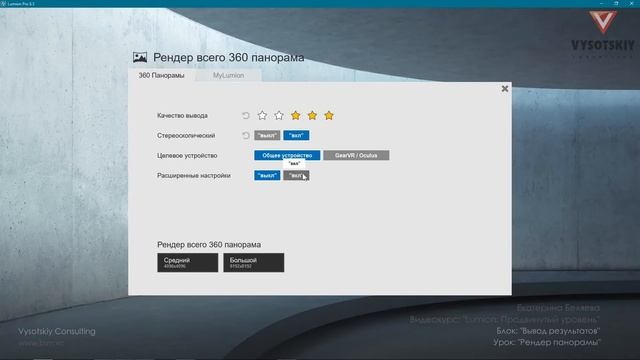The height and width of the screenshot is (360, 640).
Task: Set output quality to three stars
Action: tap(296, 116)
